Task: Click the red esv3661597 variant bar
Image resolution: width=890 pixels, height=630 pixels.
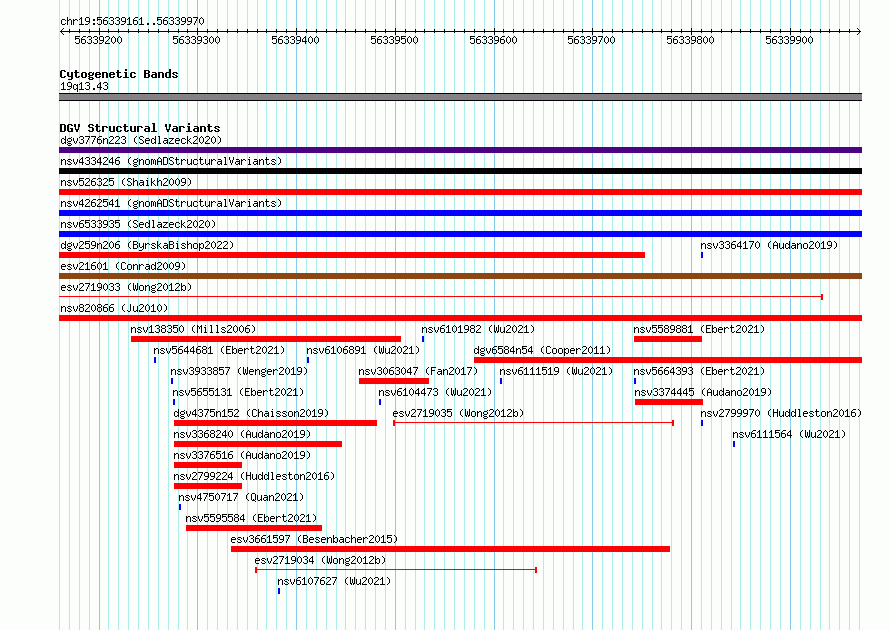Action: coord(450,549)
